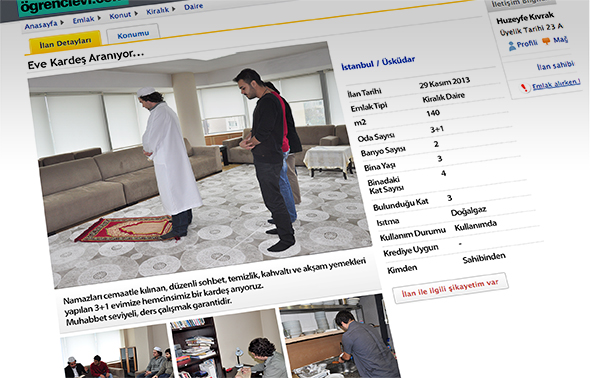590x378 pixels.
Task: Switch to the Konumu tab
Action: pos(133,35)
